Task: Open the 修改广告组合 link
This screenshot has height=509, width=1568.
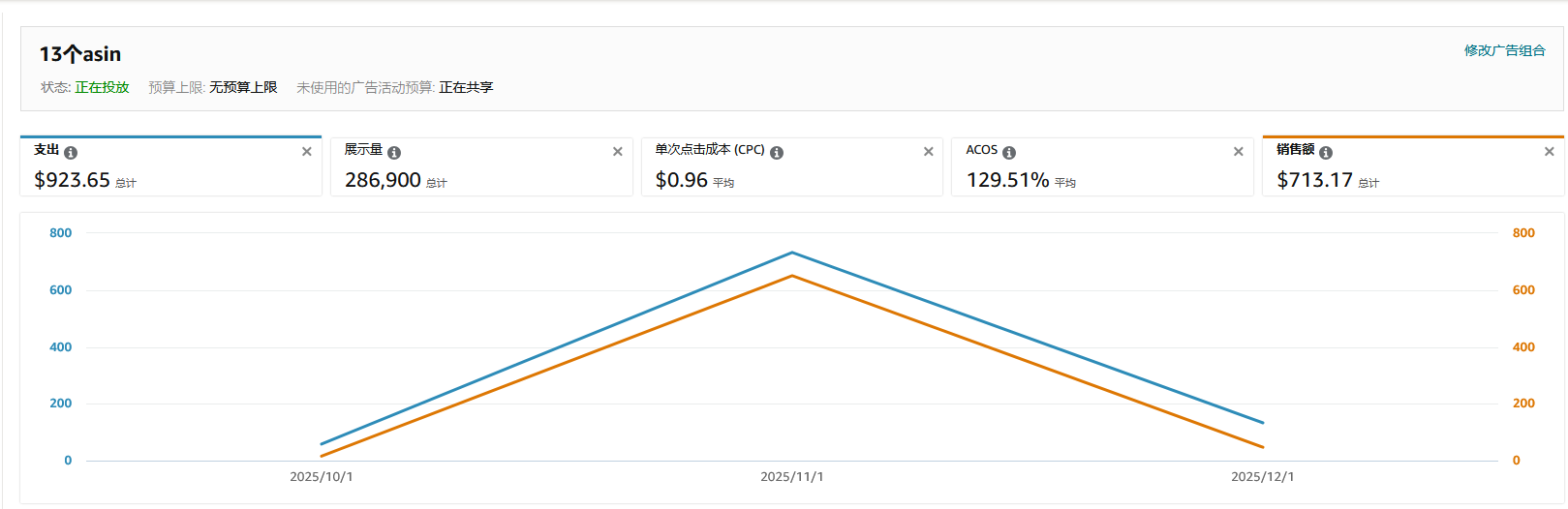Action: point(1504,50)
